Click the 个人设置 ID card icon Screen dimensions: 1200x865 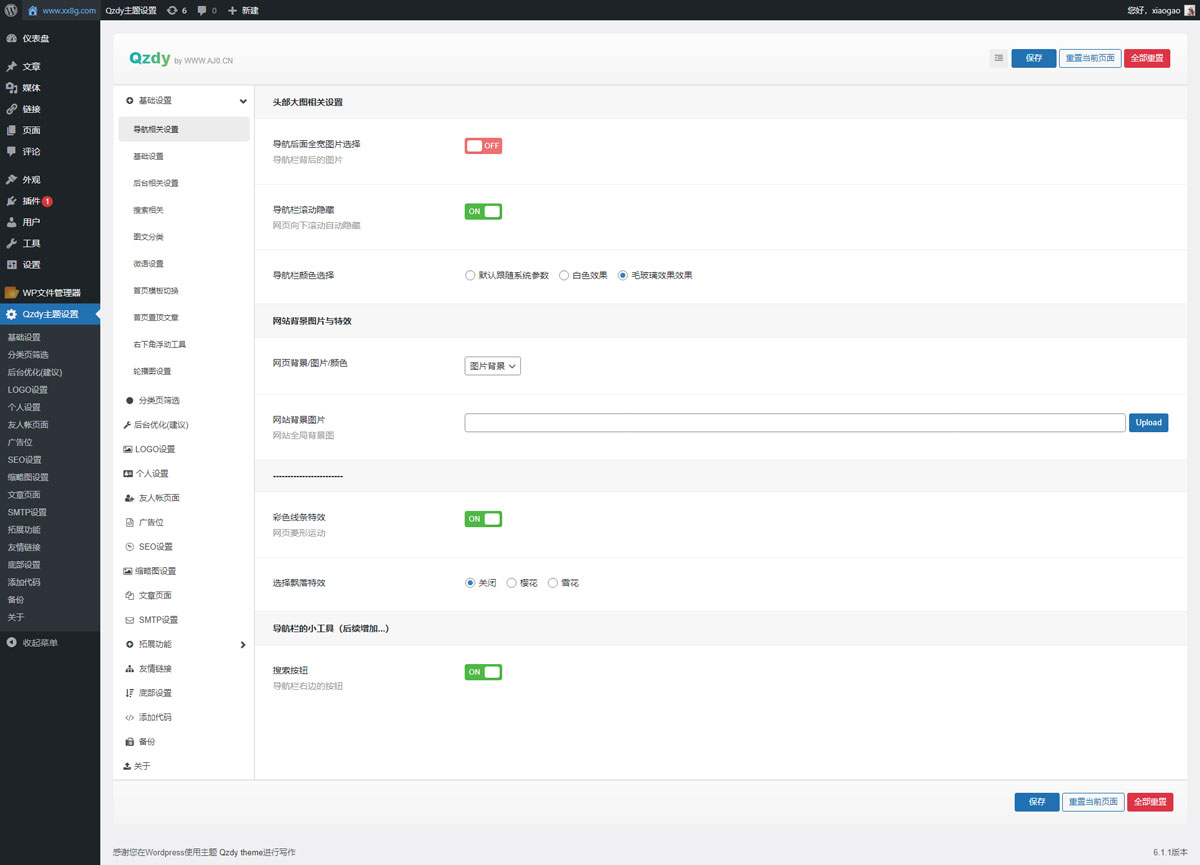(128, 473)
